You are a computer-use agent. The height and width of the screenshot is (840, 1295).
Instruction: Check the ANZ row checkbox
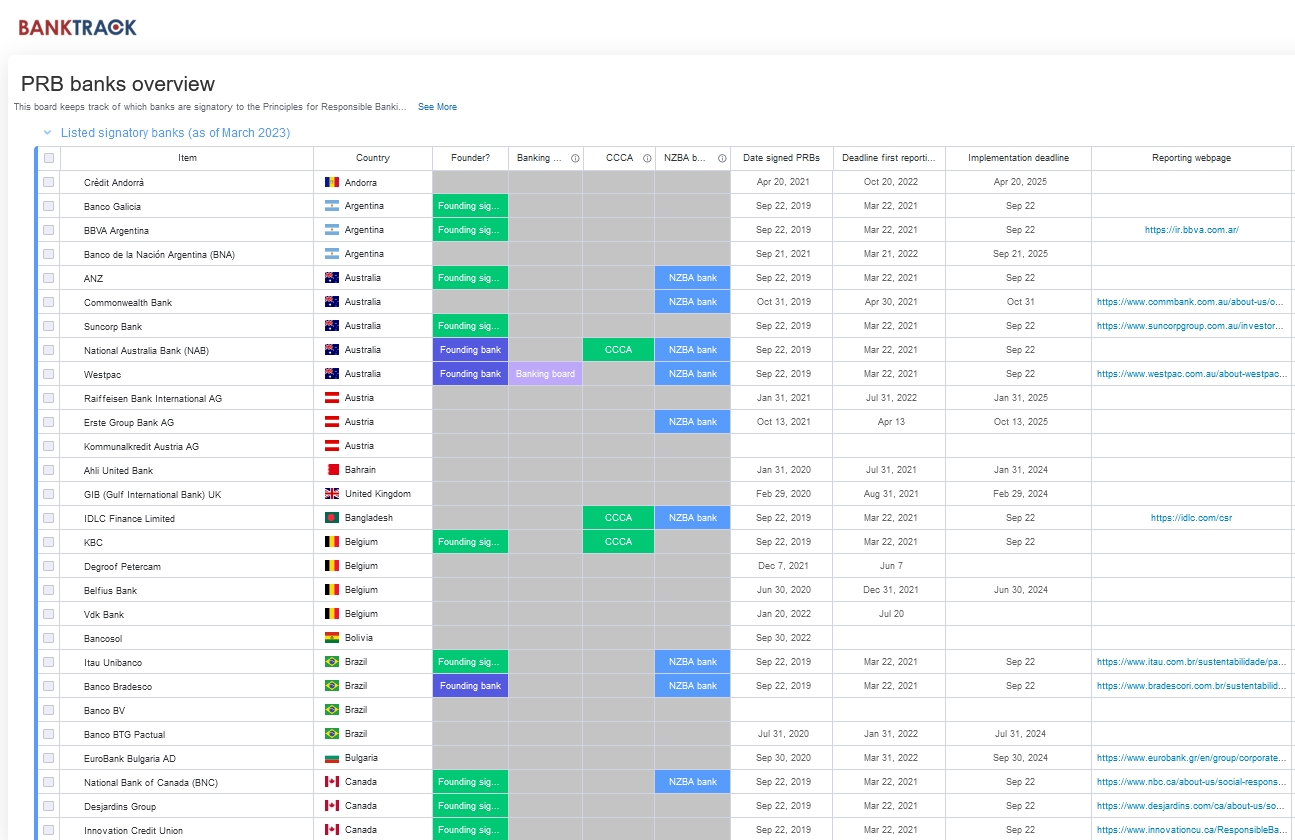click(x=48, y=278)
